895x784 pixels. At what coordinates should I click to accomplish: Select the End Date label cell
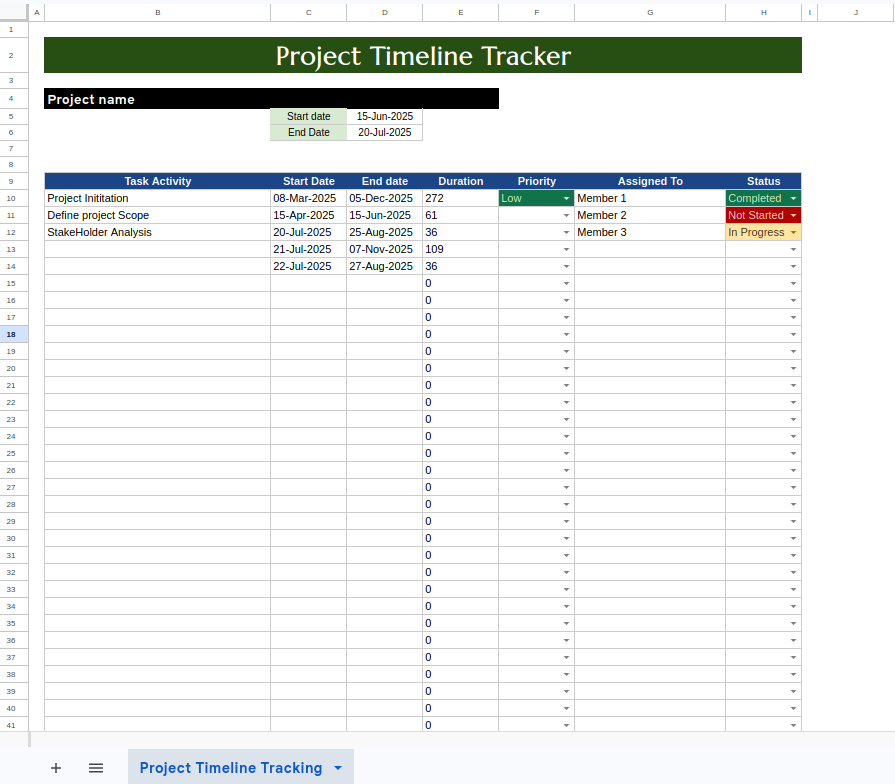(308, 132)
